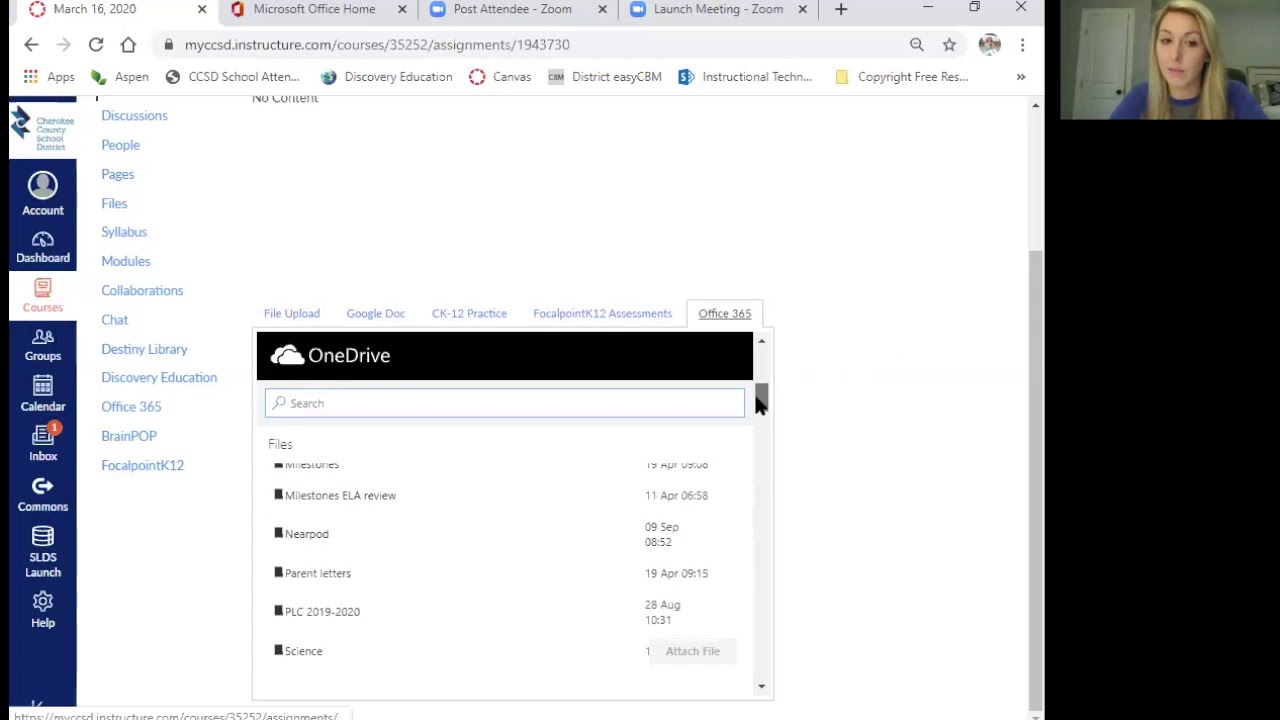
Task: Click the Attach File button
Action: coord(693,651)
